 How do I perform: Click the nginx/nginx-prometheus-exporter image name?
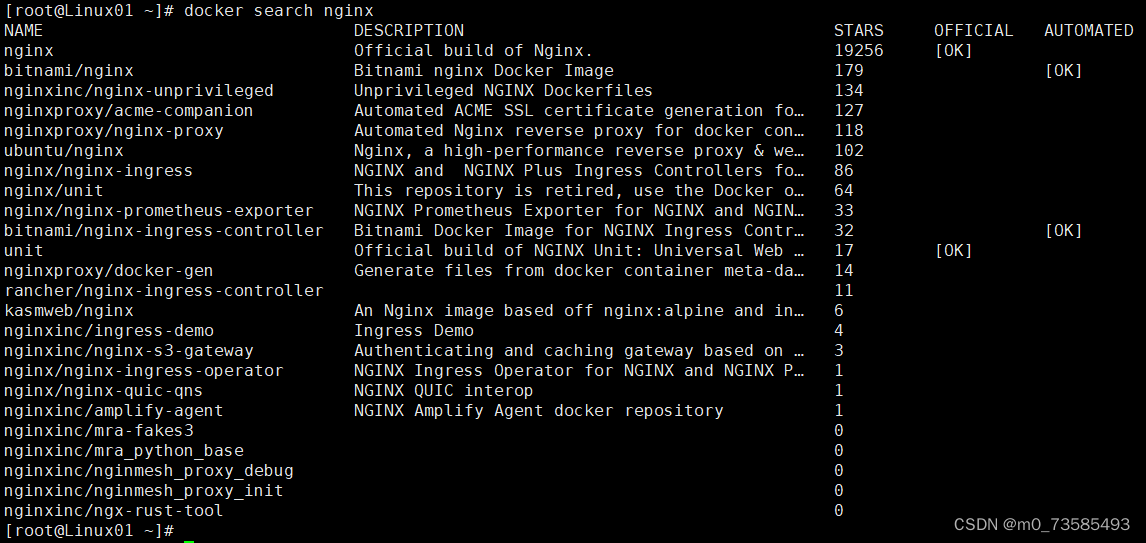[159, 210]
